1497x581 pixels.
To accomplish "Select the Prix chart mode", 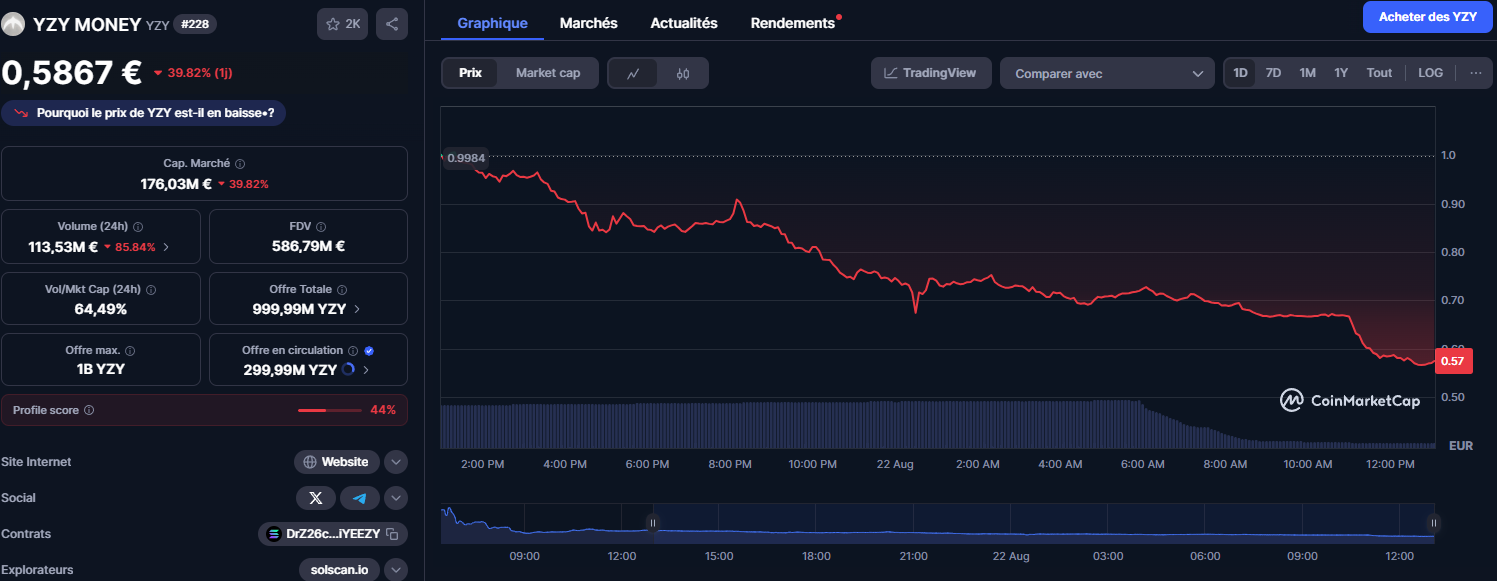I will coord(470,73).
